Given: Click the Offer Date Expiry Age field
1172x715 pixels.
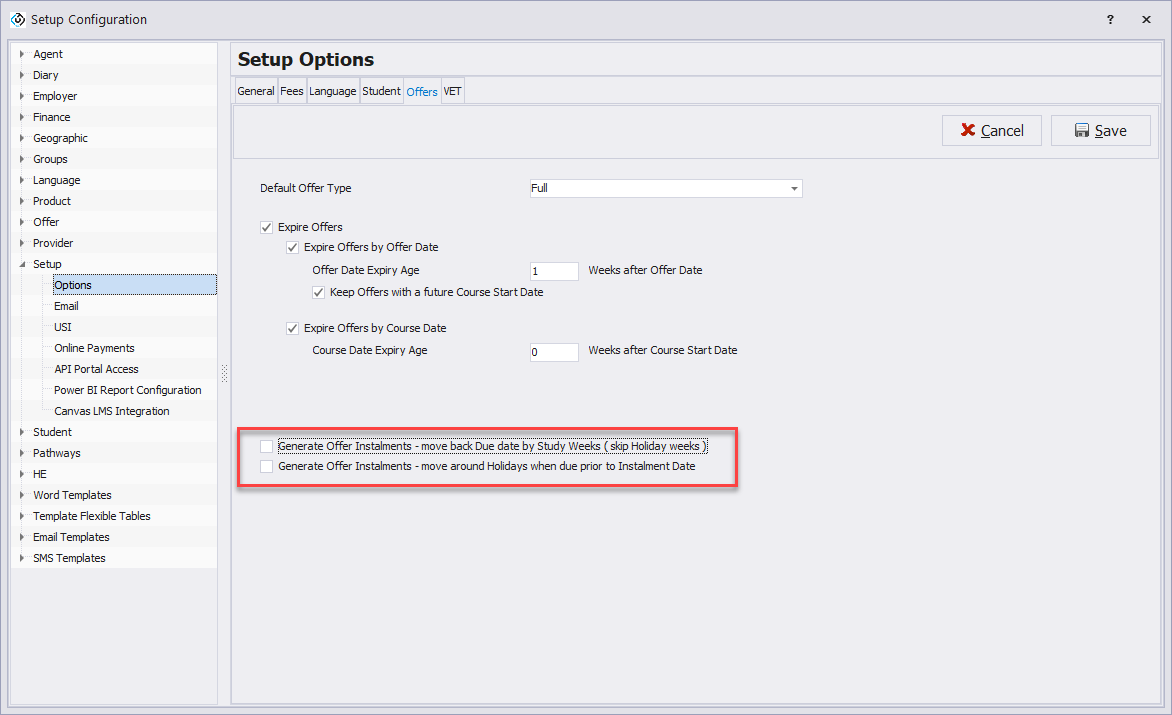Looking at the screenshot, I should (x=554, y=271).
